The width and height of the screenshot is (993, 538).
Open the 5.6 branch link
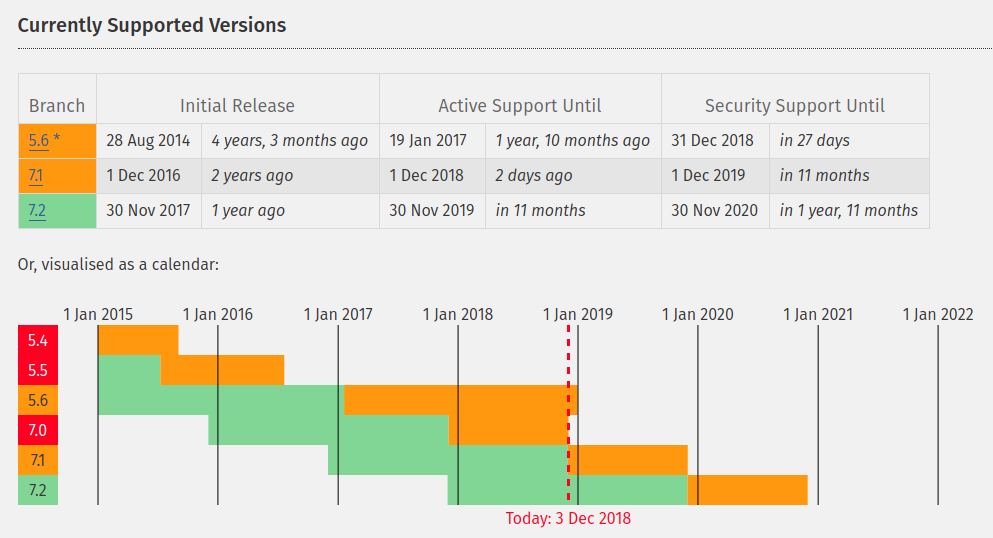39,141
